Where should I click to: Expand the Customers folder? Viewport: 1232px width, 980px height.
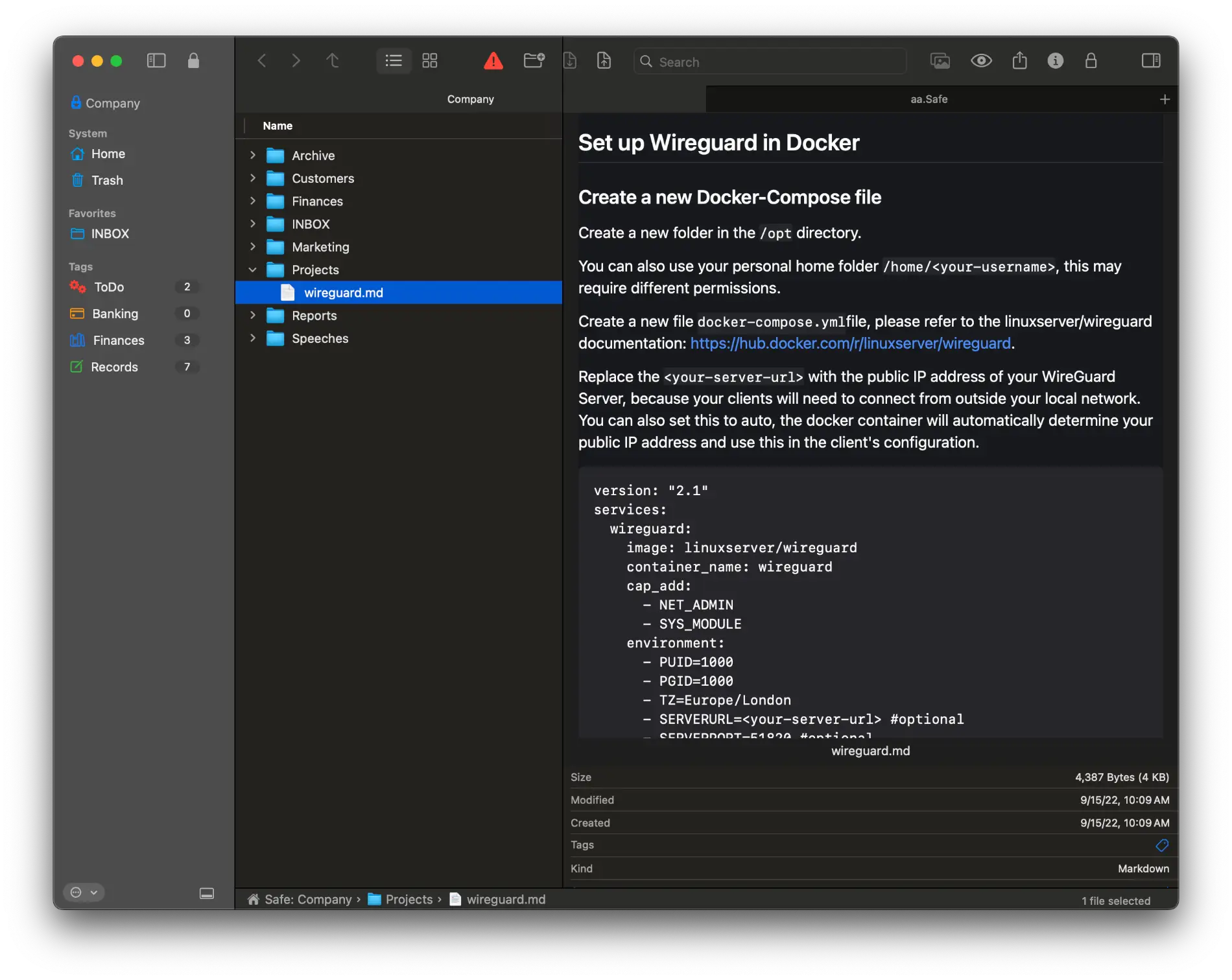tap(253, 178)
